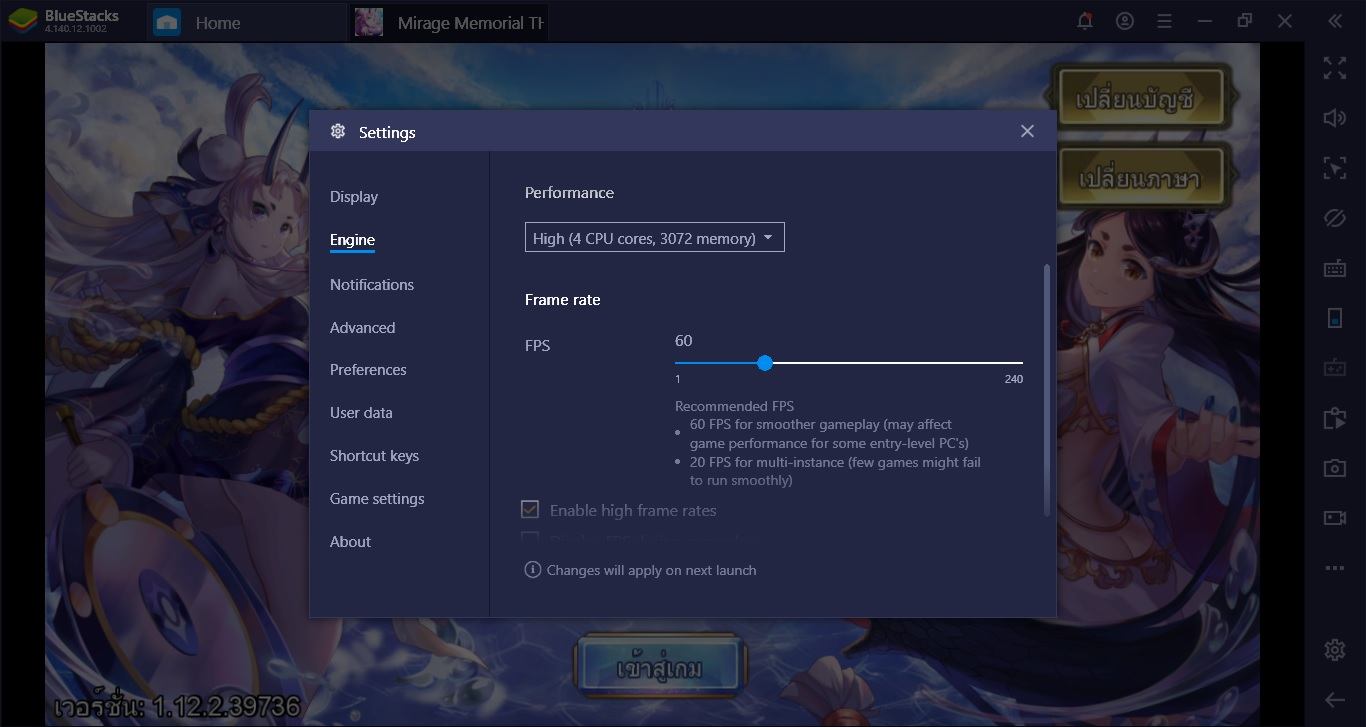Click the Mirage Memorial tab game thumbnail
Screen dimensions: 1366x727
click(369, 22)
